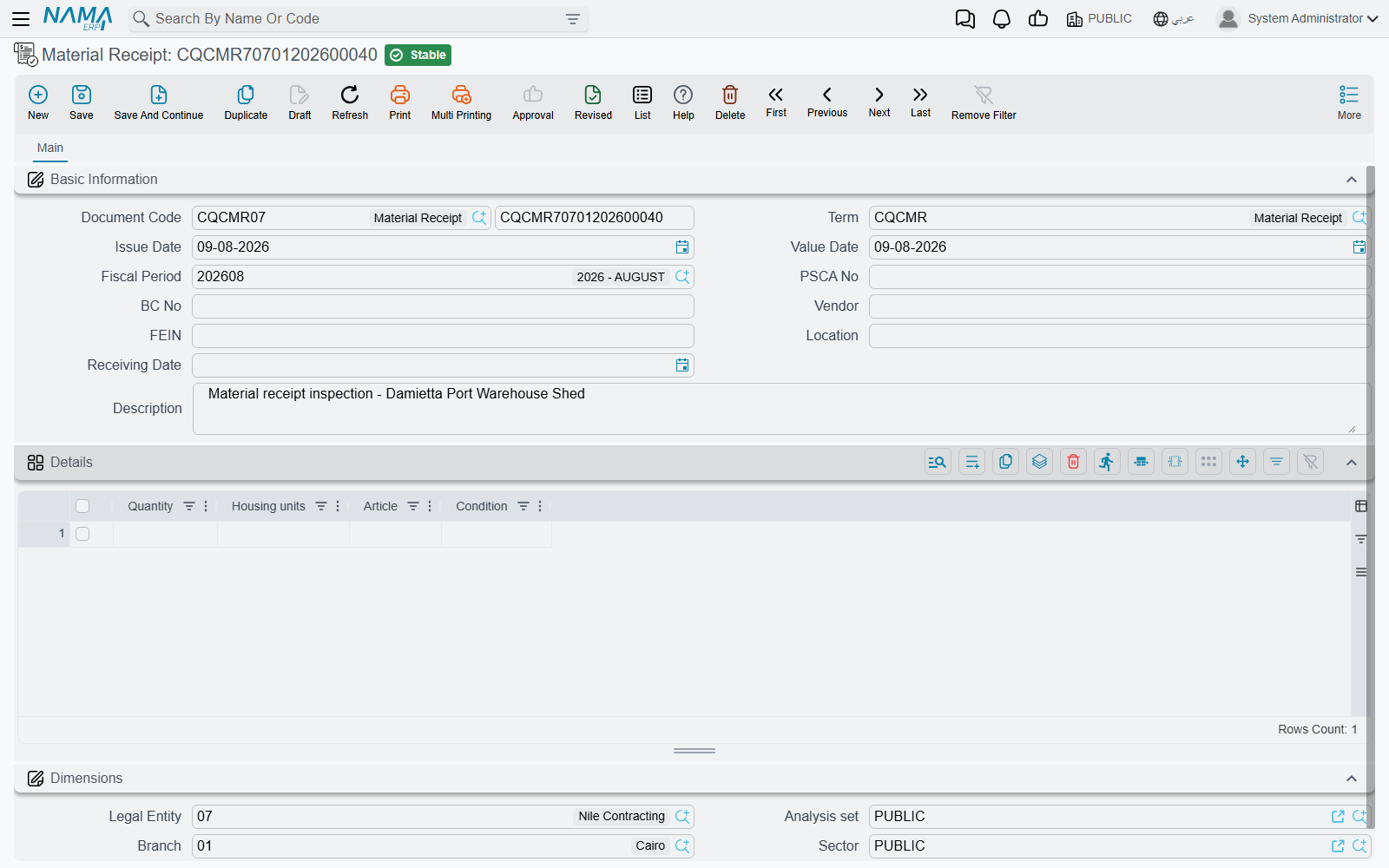Screen dimensions: 1389x868
Task: Go to the First record
Action: point(776,102)
